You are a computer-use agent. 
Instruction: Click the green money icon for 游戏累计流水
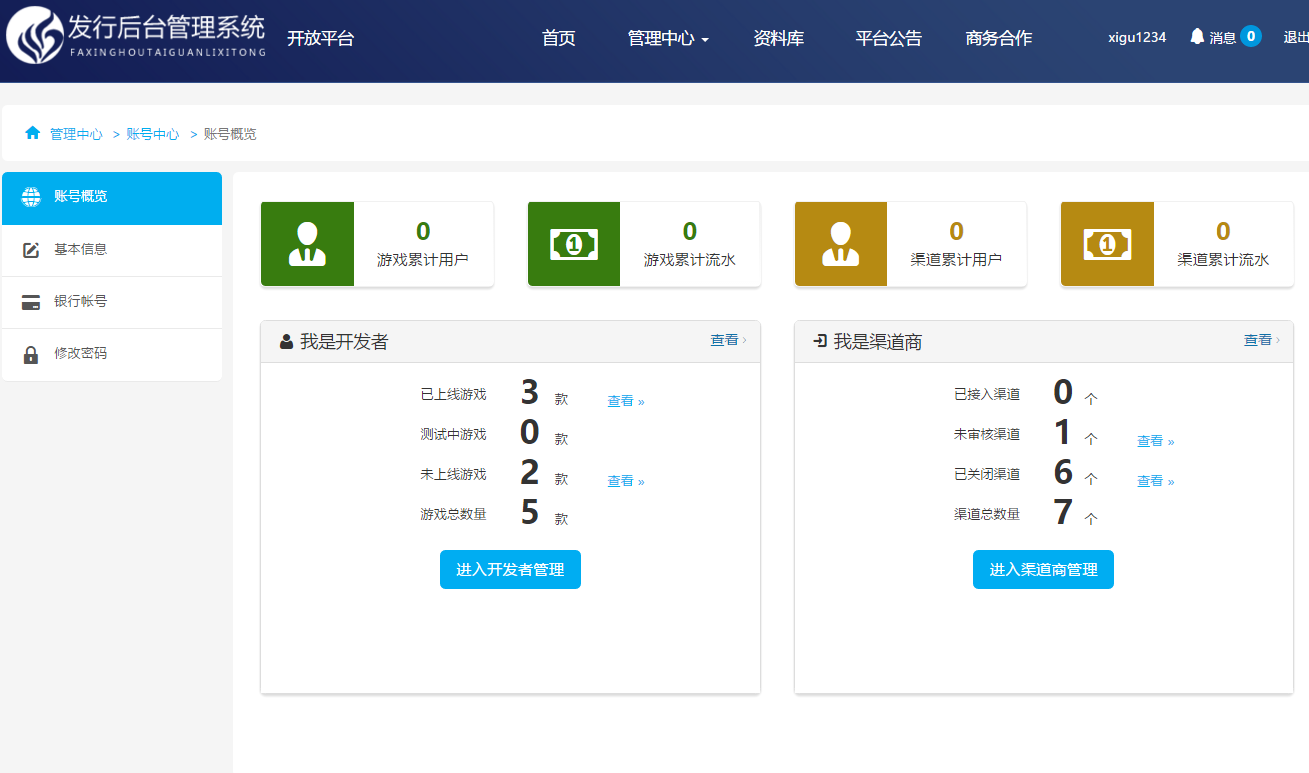(x=574, y=244)
